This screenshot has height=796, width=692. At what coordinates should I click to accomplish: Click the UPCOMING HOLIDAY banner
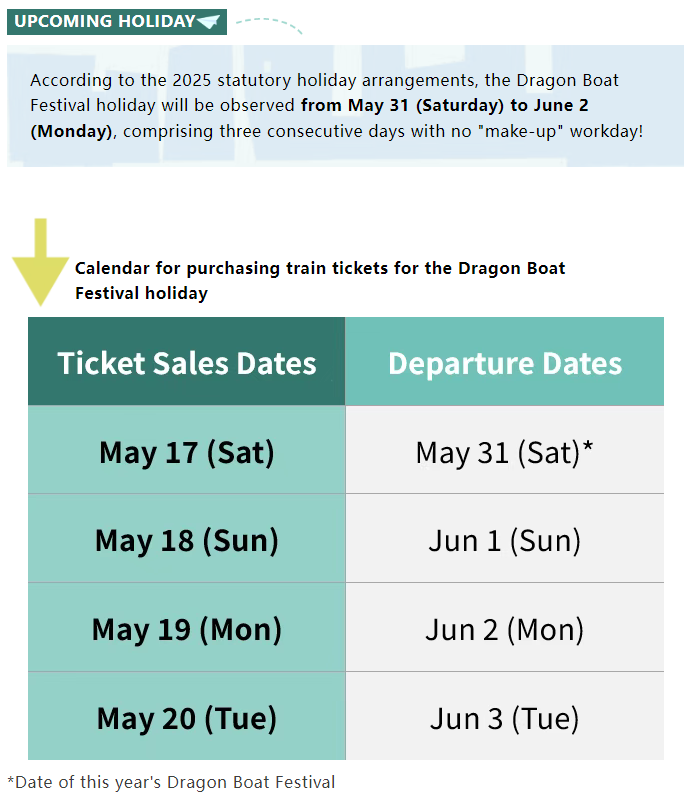pos(117,22)
